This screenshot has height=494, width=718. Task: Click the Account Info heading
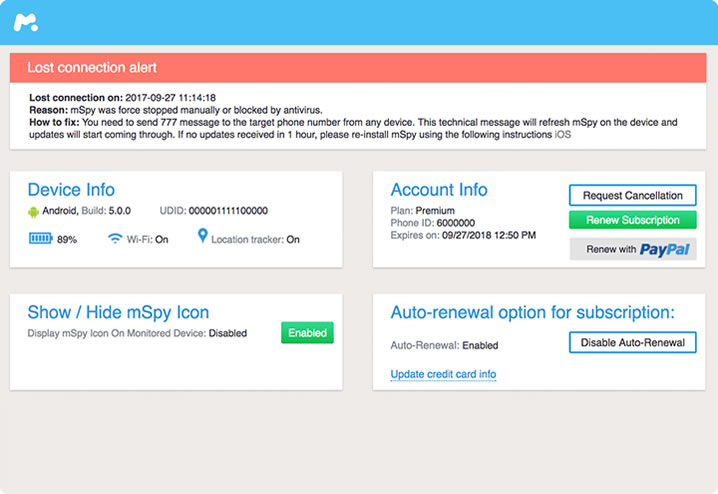439,190
